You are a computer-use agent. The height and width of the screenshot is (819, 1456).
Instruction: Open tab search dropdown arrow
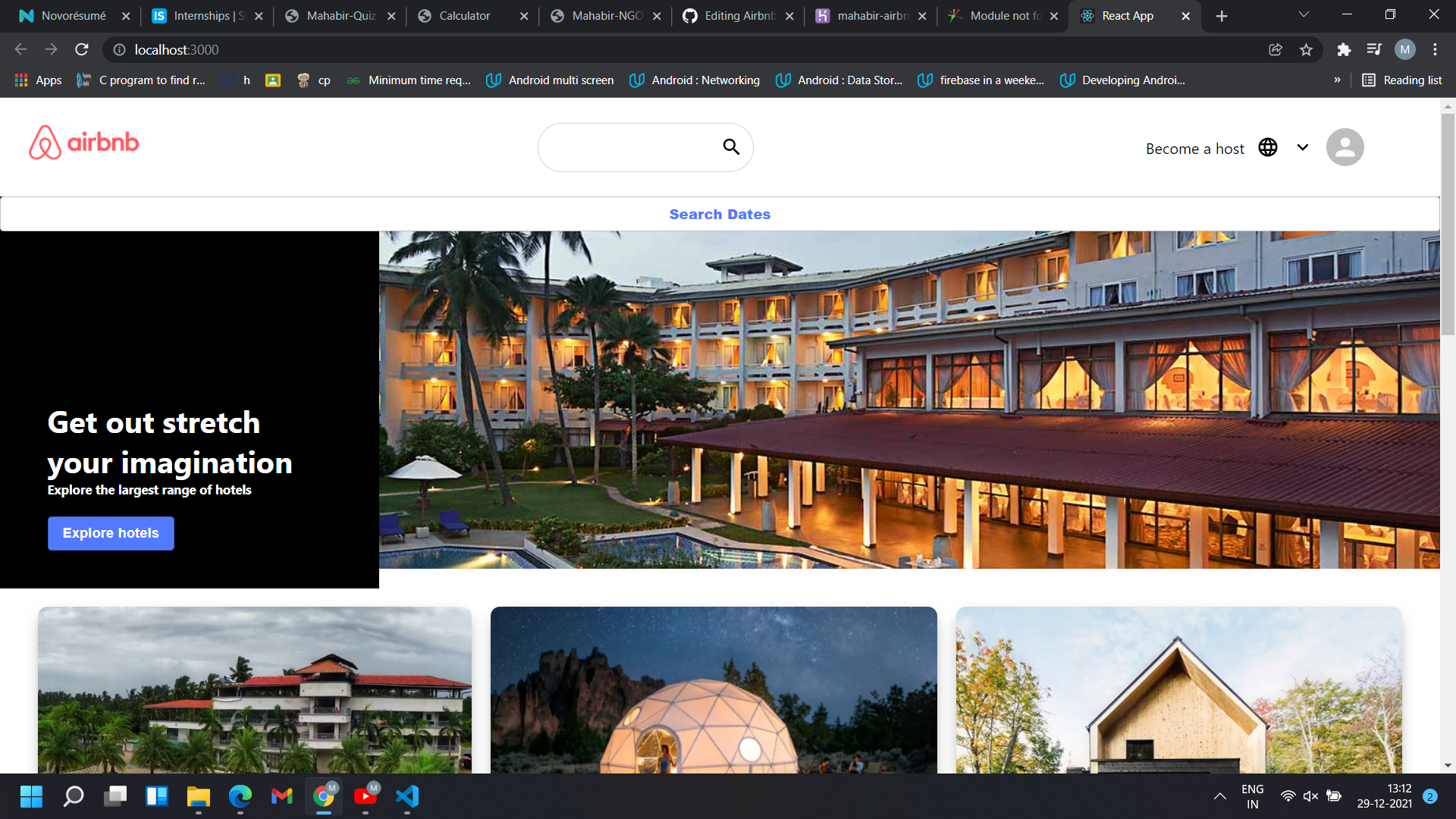[x=1304, y=14]
